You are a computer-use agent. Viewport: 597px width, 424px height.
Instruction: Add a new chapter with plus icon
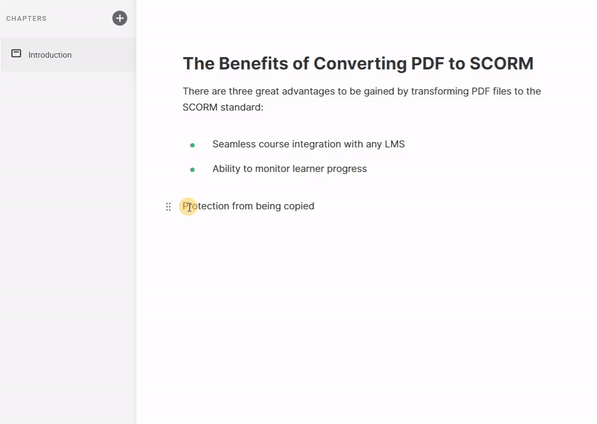120,18
